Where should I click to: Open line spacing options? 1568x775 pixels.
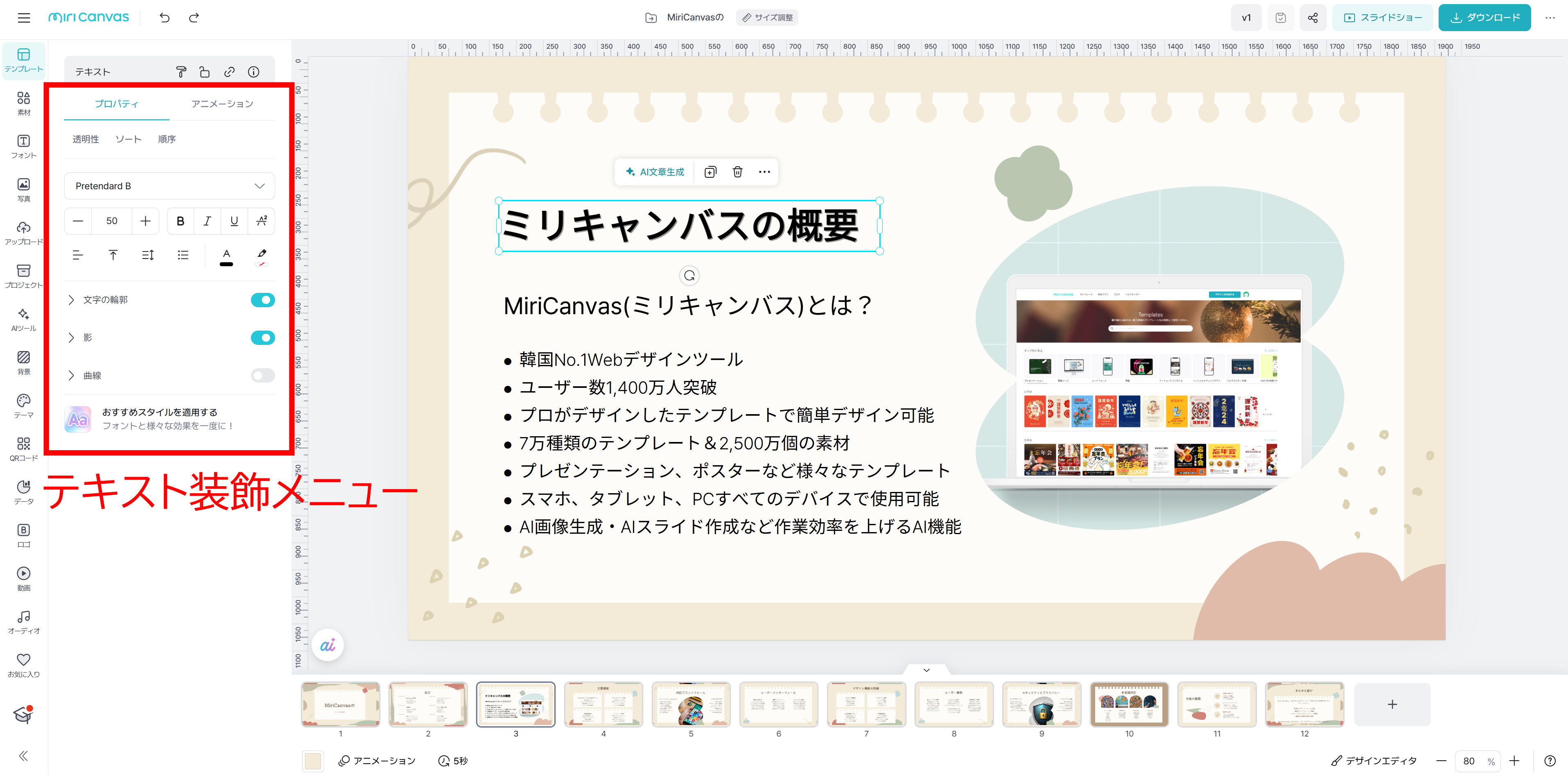[x=148, y=255]
